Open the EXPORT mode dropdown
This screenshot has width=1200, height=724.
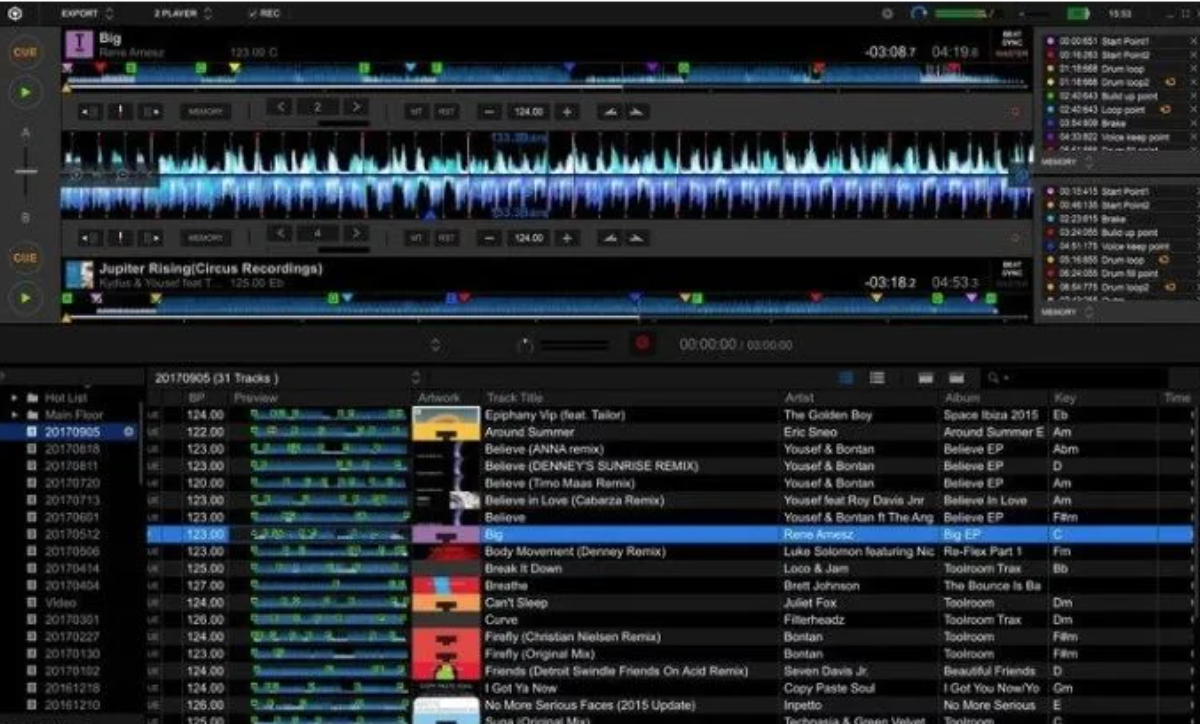88,14
